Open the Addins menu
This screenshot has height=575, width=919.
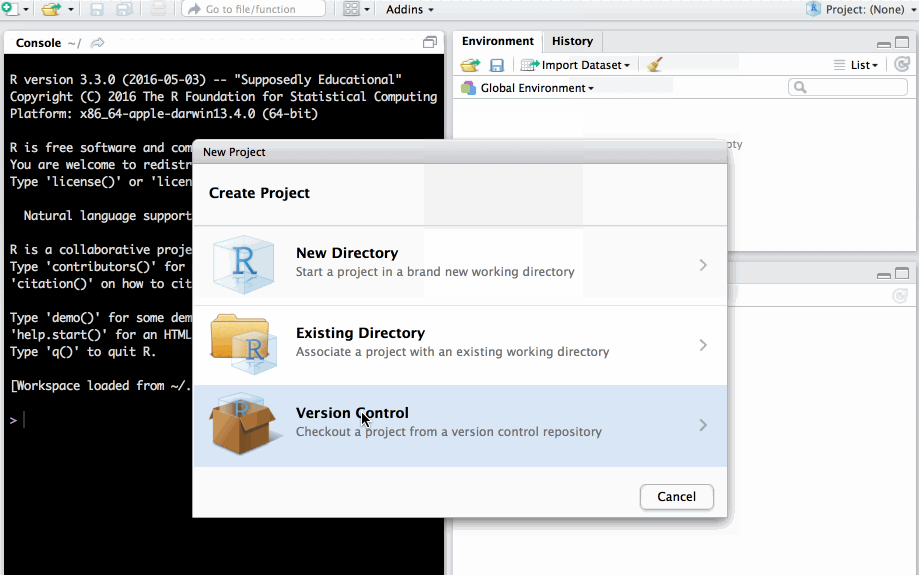410,9
